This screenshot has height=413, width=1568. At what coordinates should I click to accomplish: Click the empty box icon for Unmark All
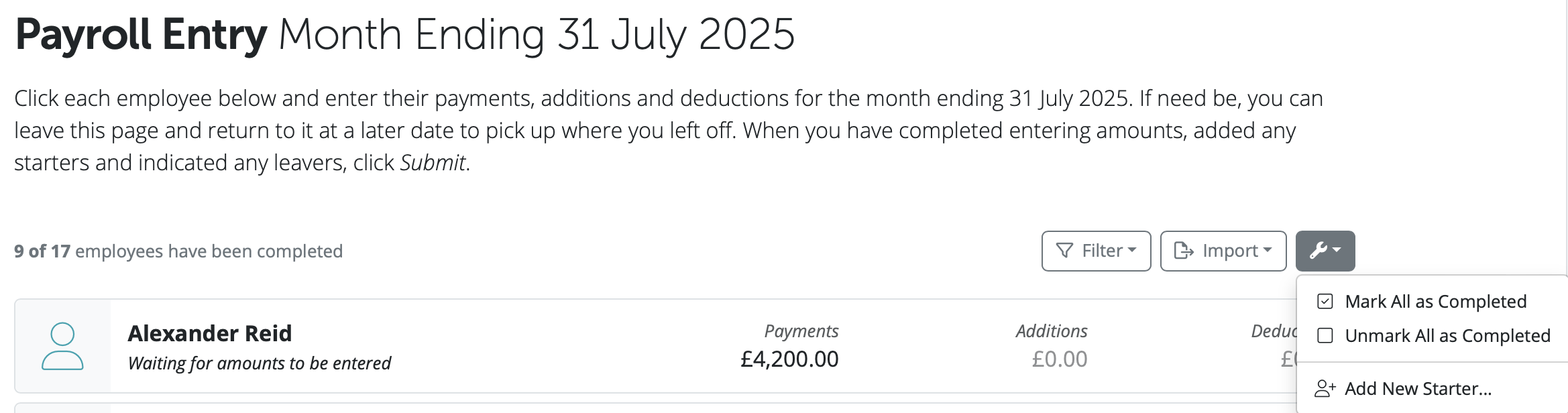[1325, 335]
